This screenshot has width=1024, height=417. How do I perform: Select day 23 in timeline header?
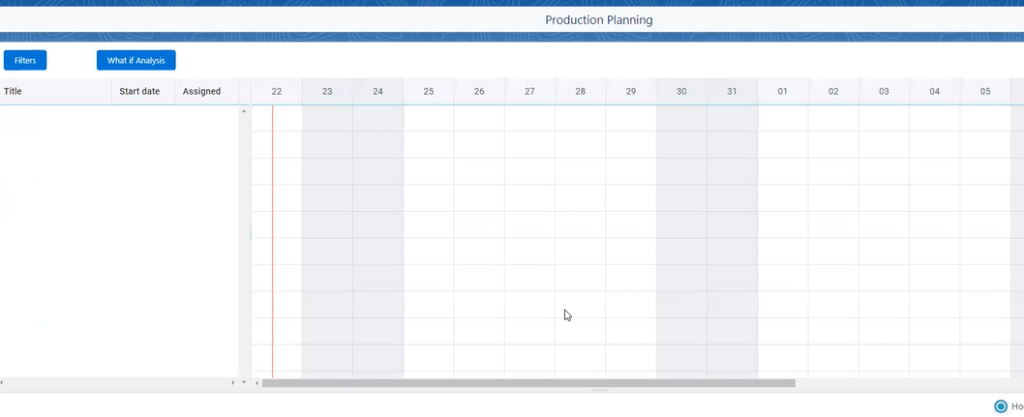[327, 91]
